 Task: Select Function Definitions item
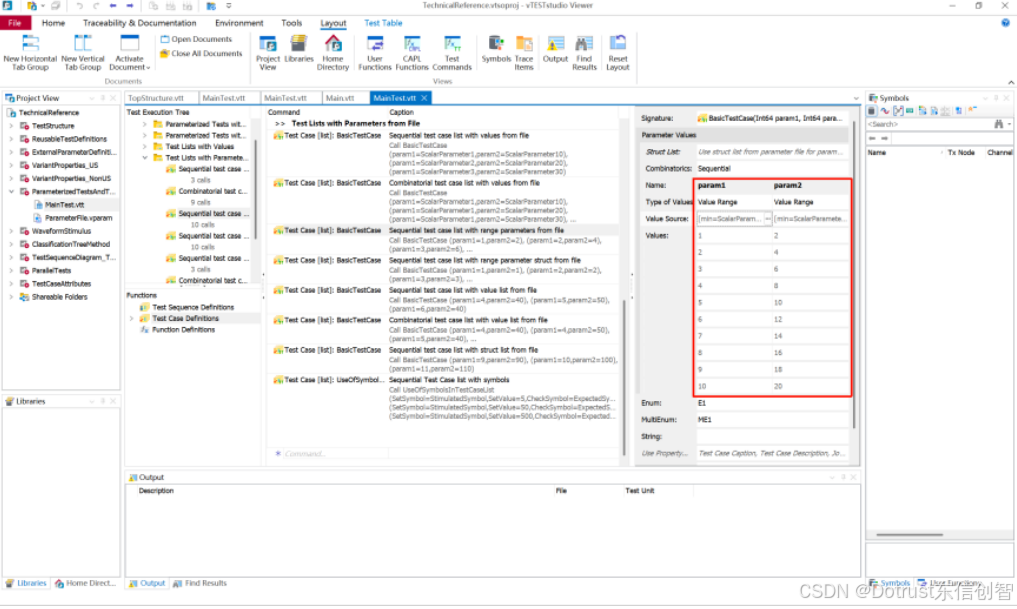pyautogui.click(x=183, y=329)
